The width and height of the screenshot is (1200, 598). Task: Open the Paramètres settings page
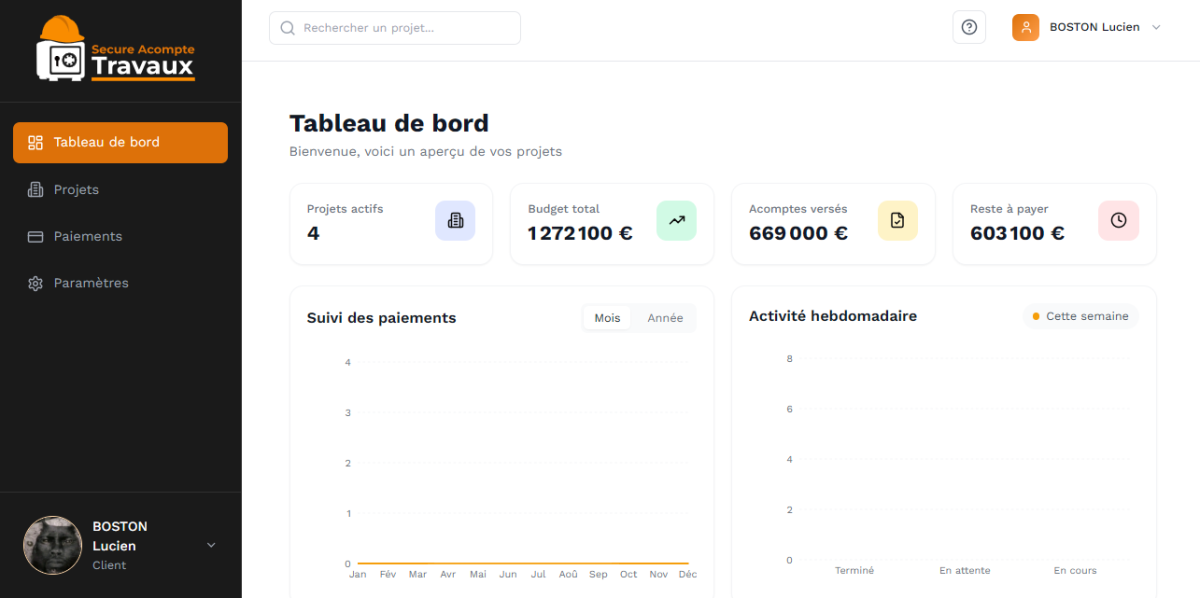pyautogui.click(x=91, y=283)
